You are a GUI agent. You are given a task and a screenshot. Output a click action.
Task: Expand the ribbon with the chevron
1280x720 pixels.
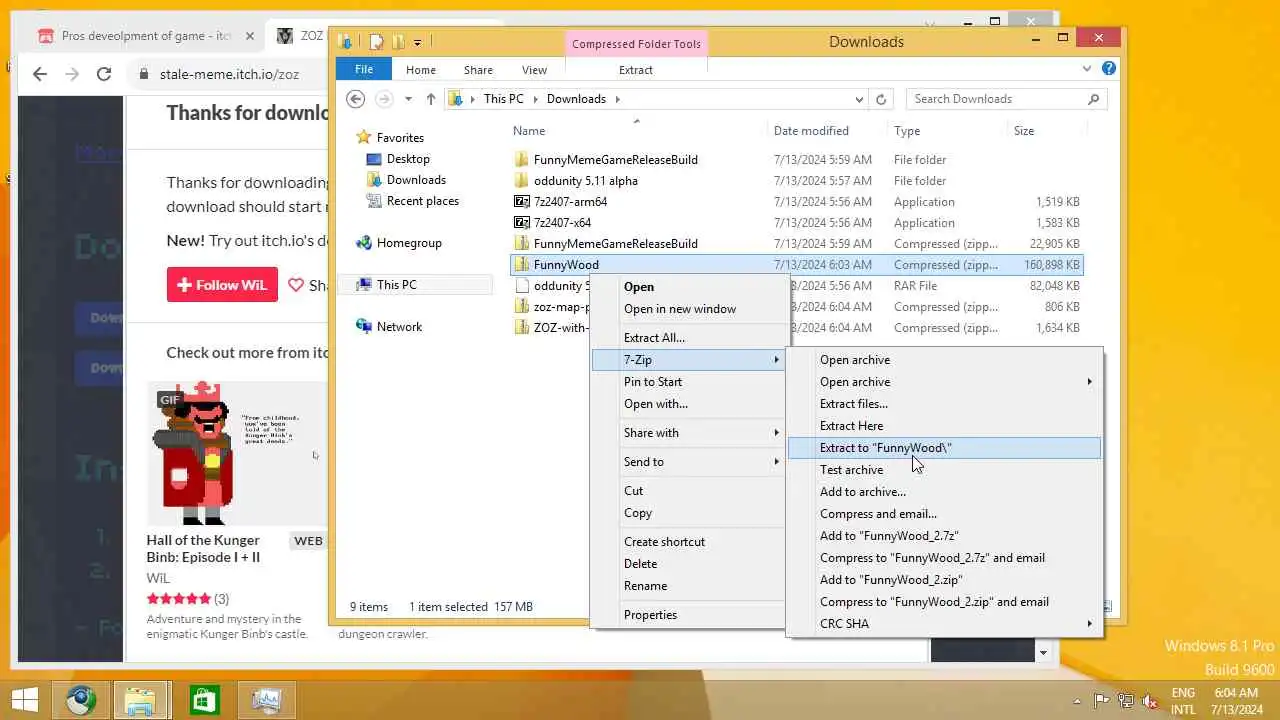tap(1087, 69)
